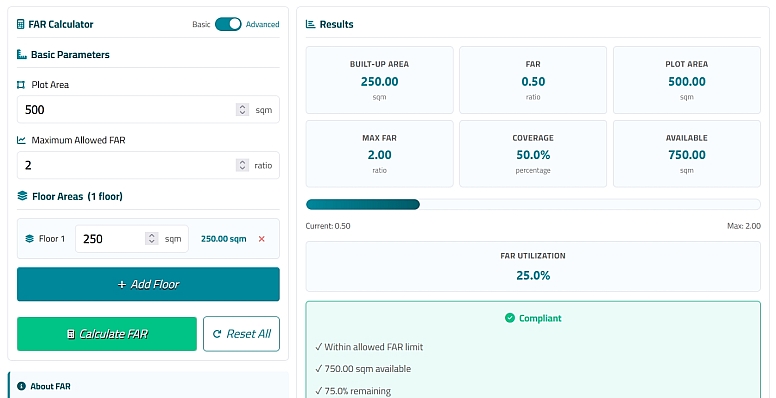Viewport: 776px width, 398px height.
Task: Click the Maximum Allowed FAR spinner arrows
Action: (242, 165)
